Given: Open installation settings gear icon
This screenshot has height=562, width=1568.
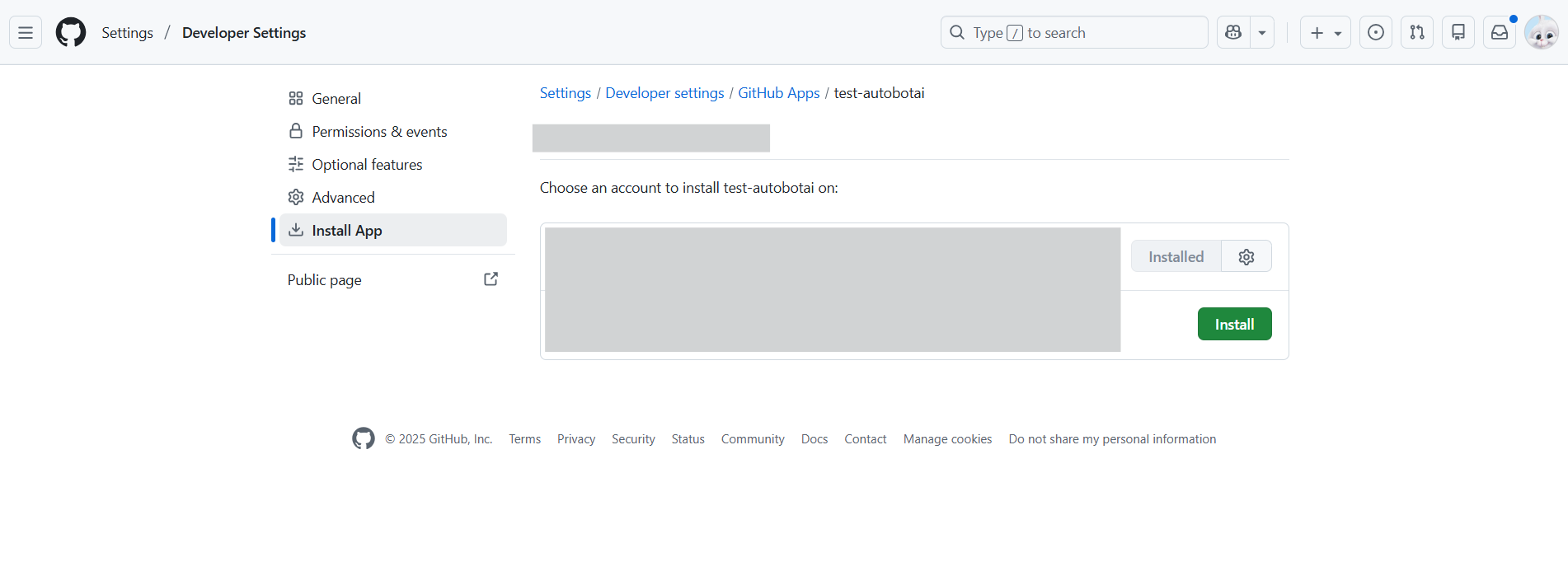Looking at the screenshot, I should (x=1246, y=256).
